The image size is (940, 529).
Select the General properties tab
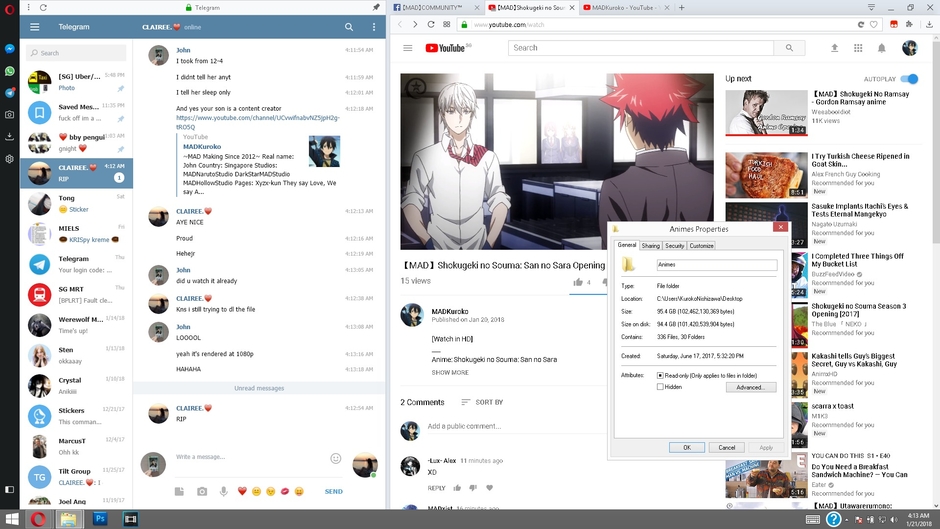click(x=626, y=245)
